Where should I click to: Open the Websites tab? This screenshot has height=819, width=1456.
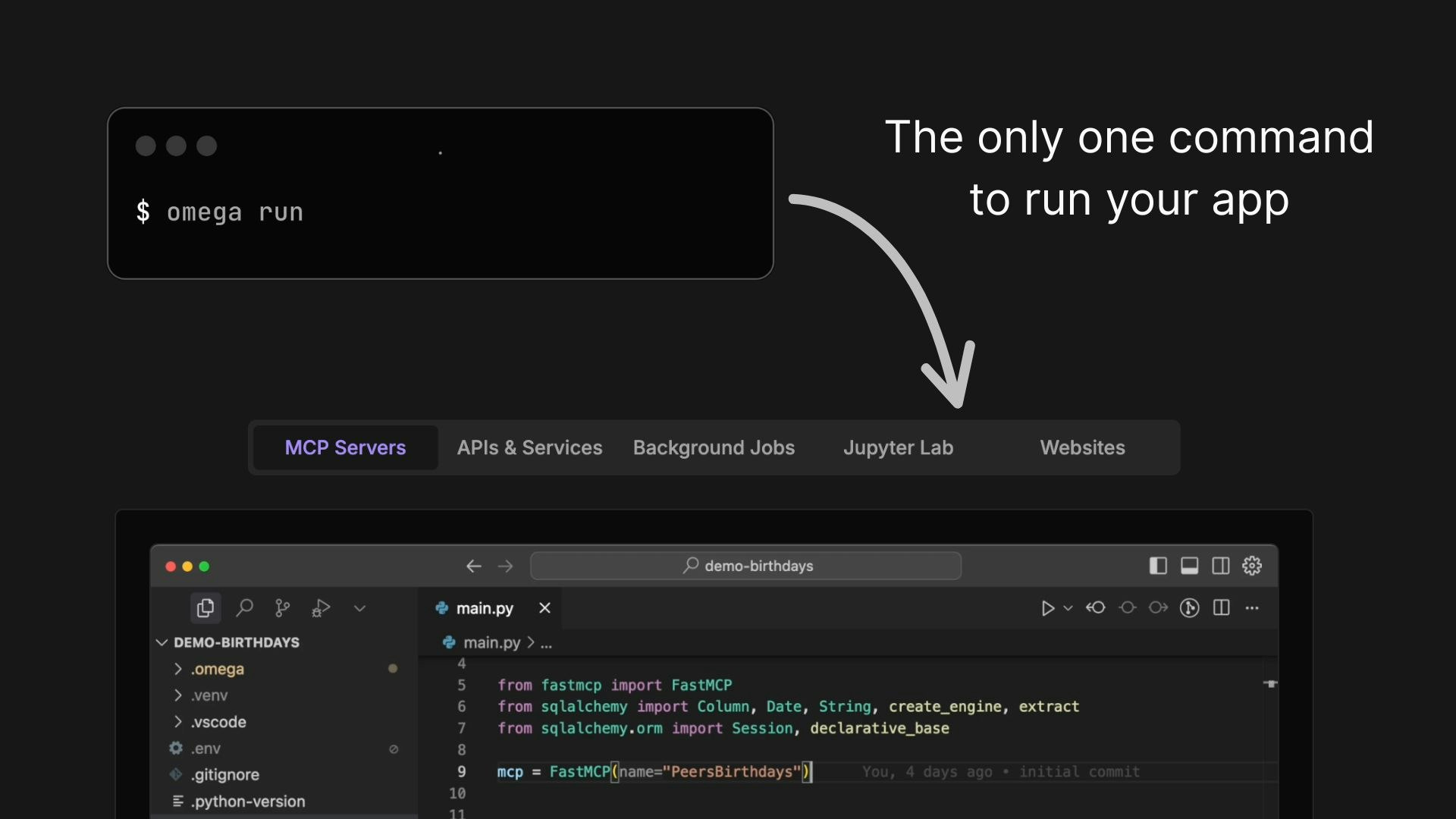click(x=1082, y=447)
